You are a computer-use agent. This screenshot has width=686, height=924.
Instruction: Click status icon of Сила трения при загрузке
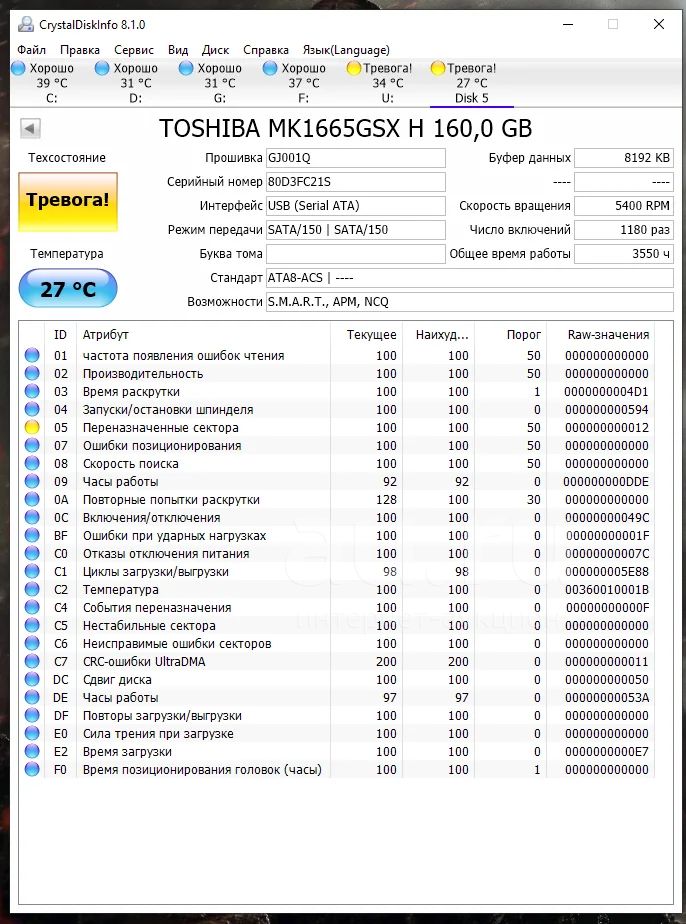click(x=32, y=733)
